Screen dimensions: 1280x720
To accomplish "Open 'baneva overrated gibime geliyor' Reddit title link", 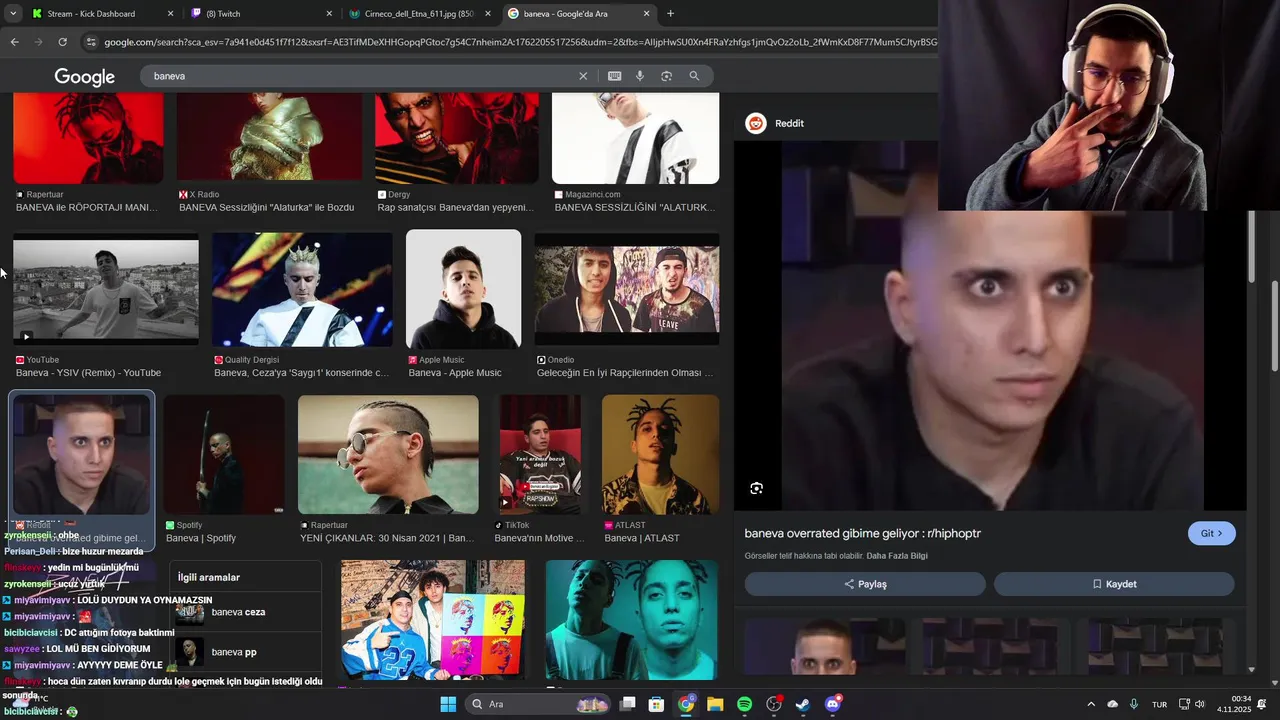I will coord(863,533).
